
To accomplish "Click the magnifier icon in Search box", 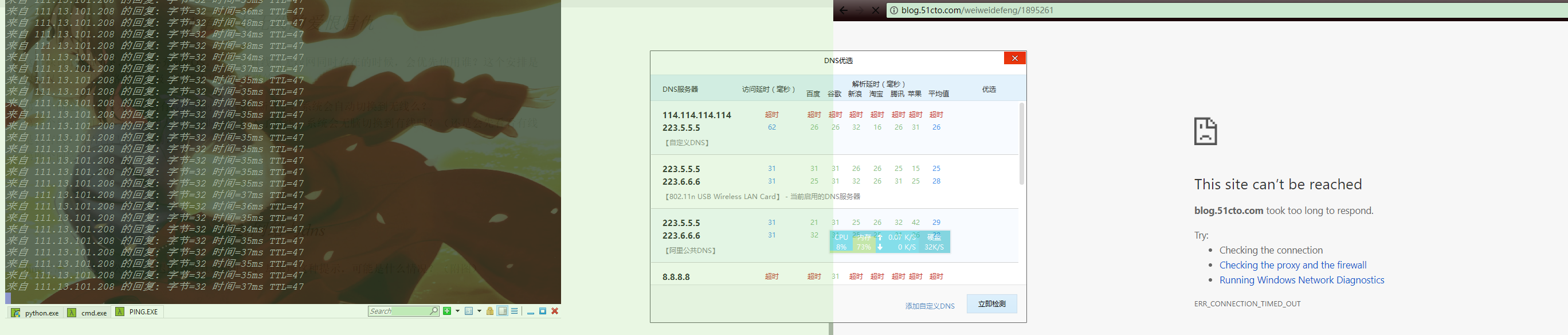I will [x=433, y=311].
